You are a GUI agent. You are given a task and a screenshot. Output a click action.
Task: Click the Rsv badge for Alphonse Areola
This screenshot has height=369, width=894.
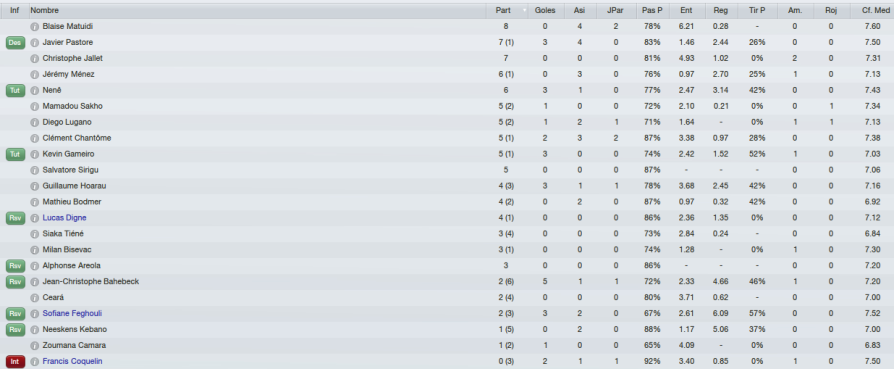click(x=15, y=266)
